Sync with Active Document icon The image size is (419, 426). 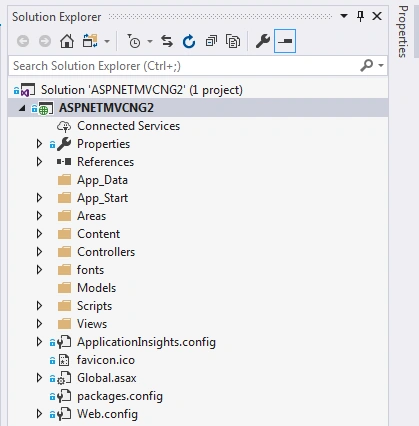click(x=167, y=41)
